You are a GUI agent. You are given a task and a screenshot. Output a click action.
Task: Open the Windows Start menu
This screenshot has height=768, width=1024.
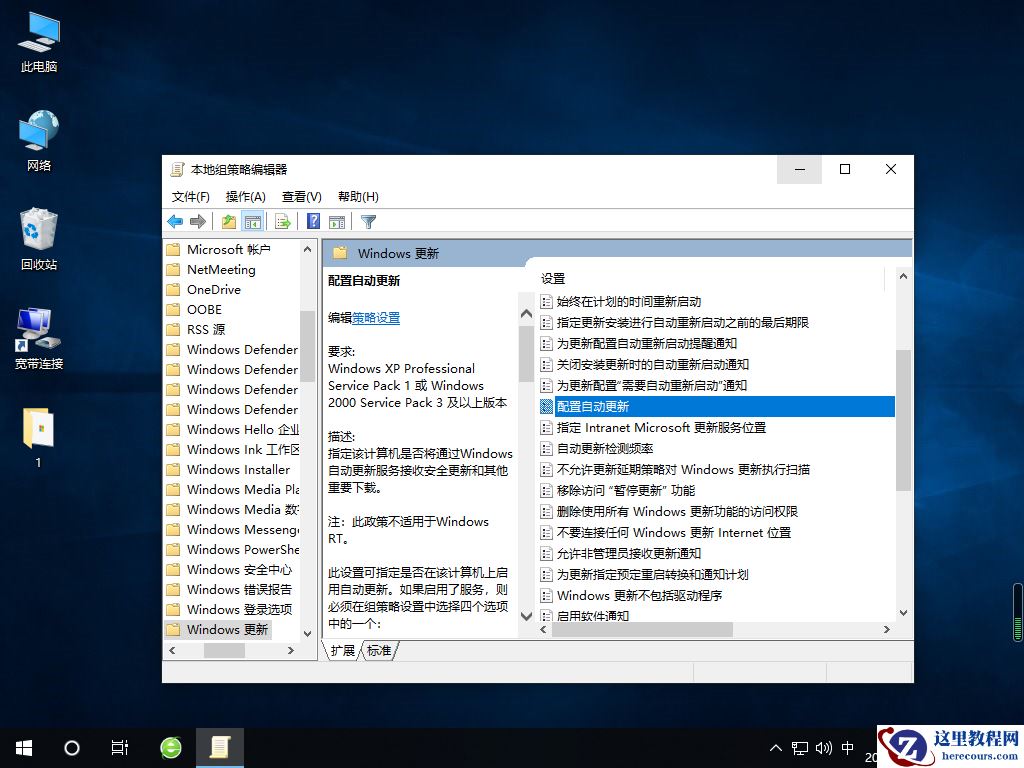pyautogui.click(x=22, y=747)
